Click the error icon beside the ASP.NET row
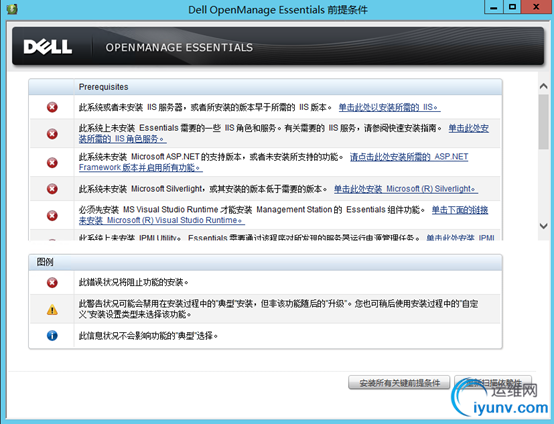554x424 pixels. click(x=52, y=162)
